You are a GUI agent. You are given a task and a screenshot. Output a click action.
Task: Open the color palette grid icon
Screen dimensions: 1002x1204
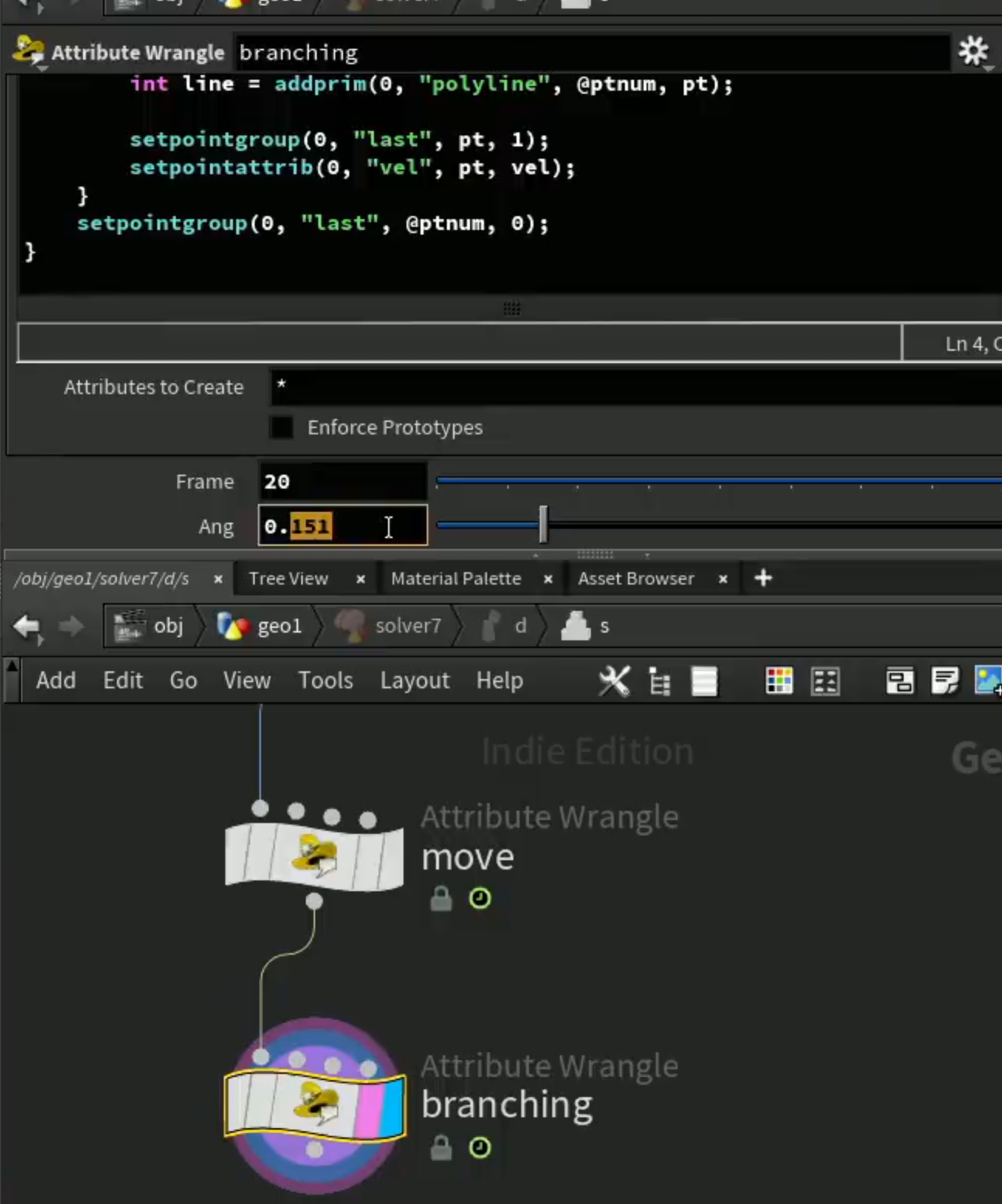tap(779, 681)
